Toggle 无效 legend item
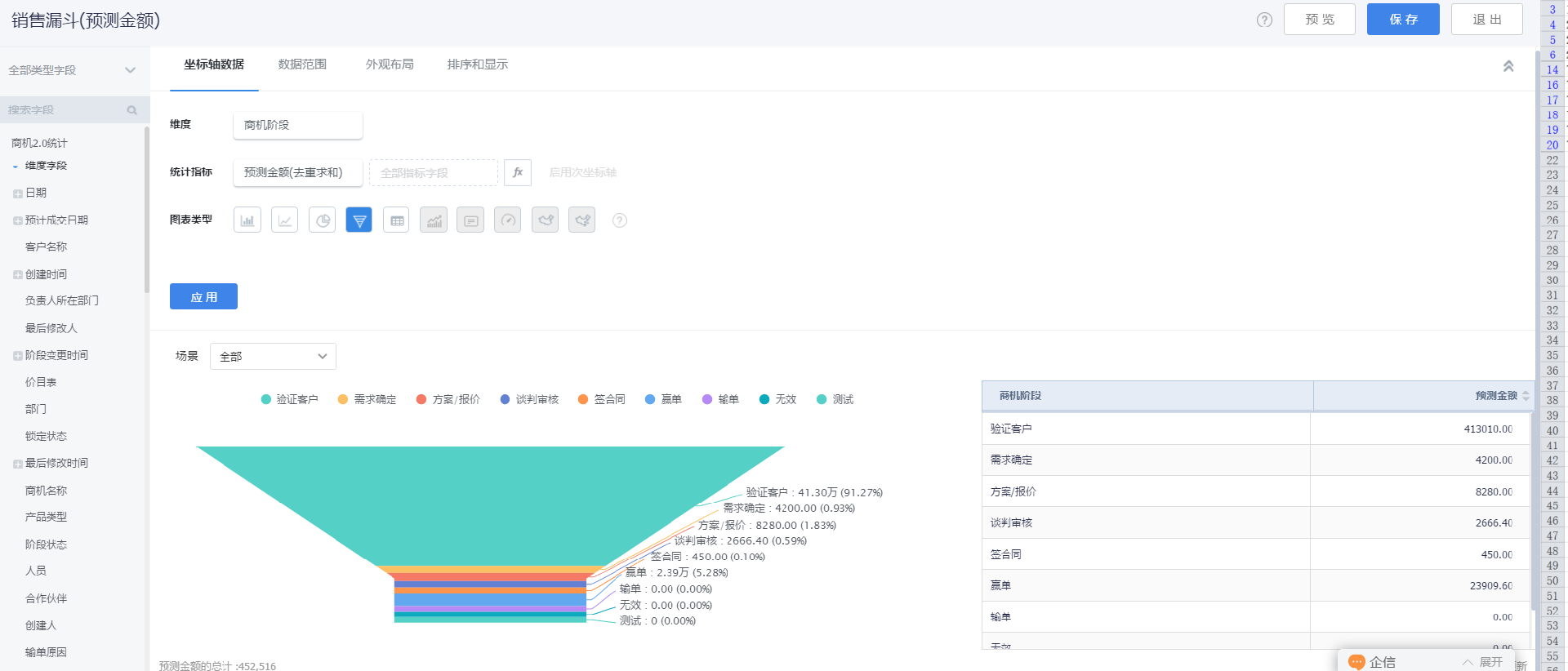Screen dimensions: 1568x671 pos(777,399)
